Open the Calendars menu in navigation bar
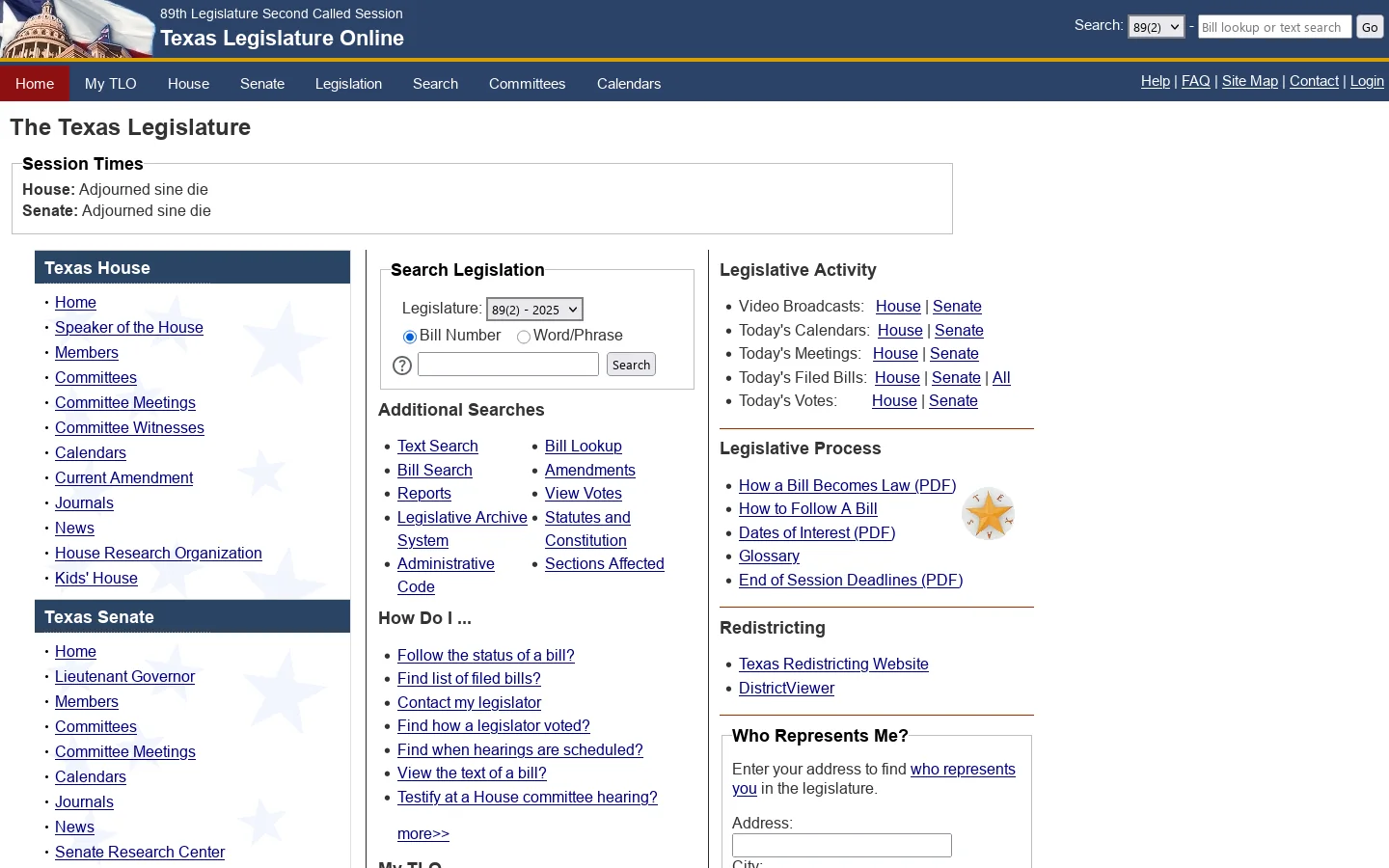 click(629, 84)
